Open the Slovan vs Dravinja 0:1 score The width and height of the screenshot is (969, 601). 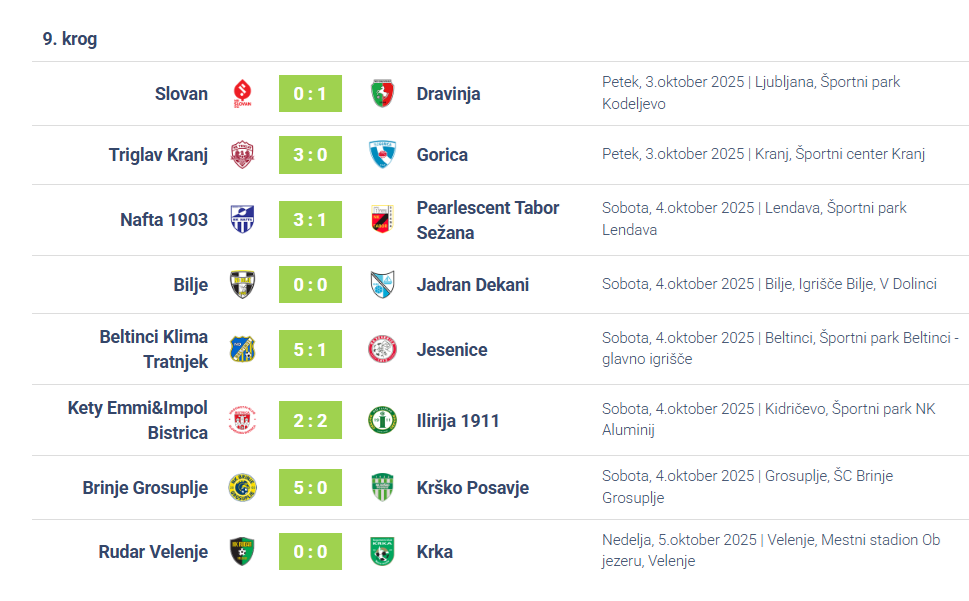click(x=310, y=94)
